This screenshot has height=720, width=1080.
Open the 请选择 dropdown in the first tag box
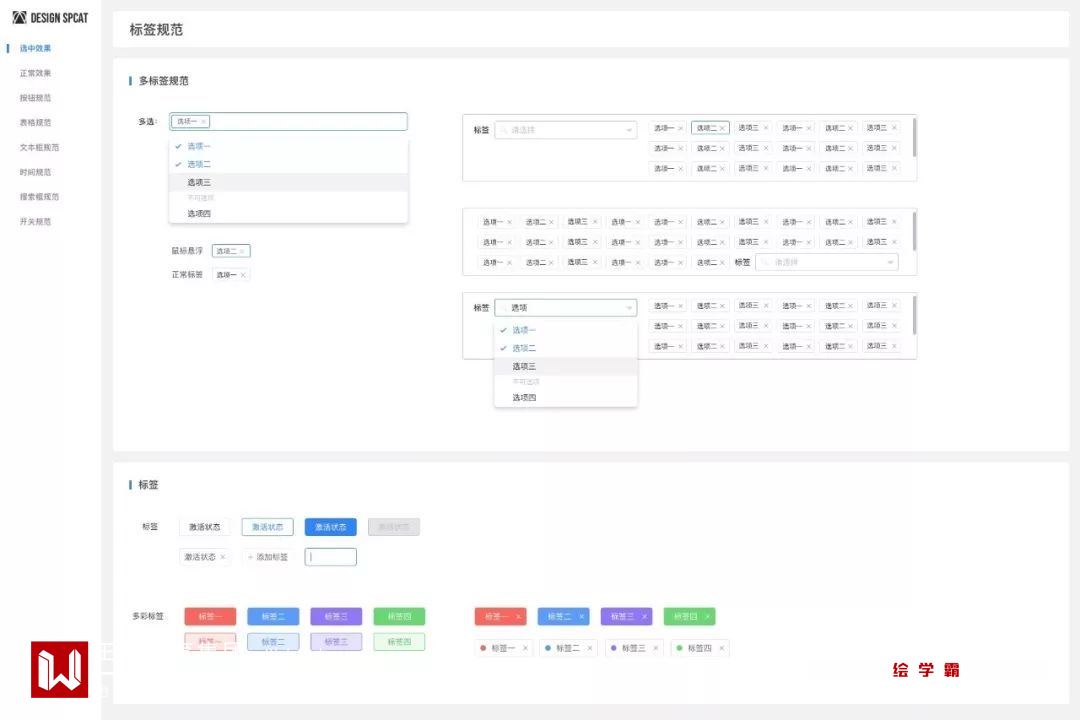tap(565, 130)
